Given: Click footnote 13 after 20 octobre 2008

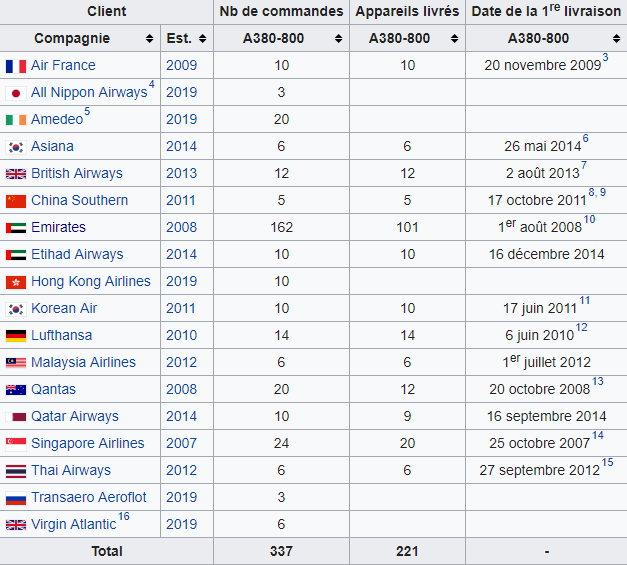Looking at the screenshot, I should pyautogui.click(x=598, y=381).
